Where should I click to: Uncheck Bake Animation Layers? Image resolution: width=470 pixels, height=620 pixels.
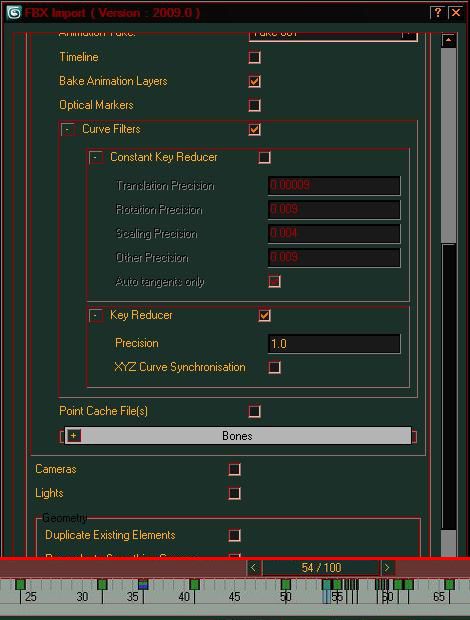[x=255, y=81]
